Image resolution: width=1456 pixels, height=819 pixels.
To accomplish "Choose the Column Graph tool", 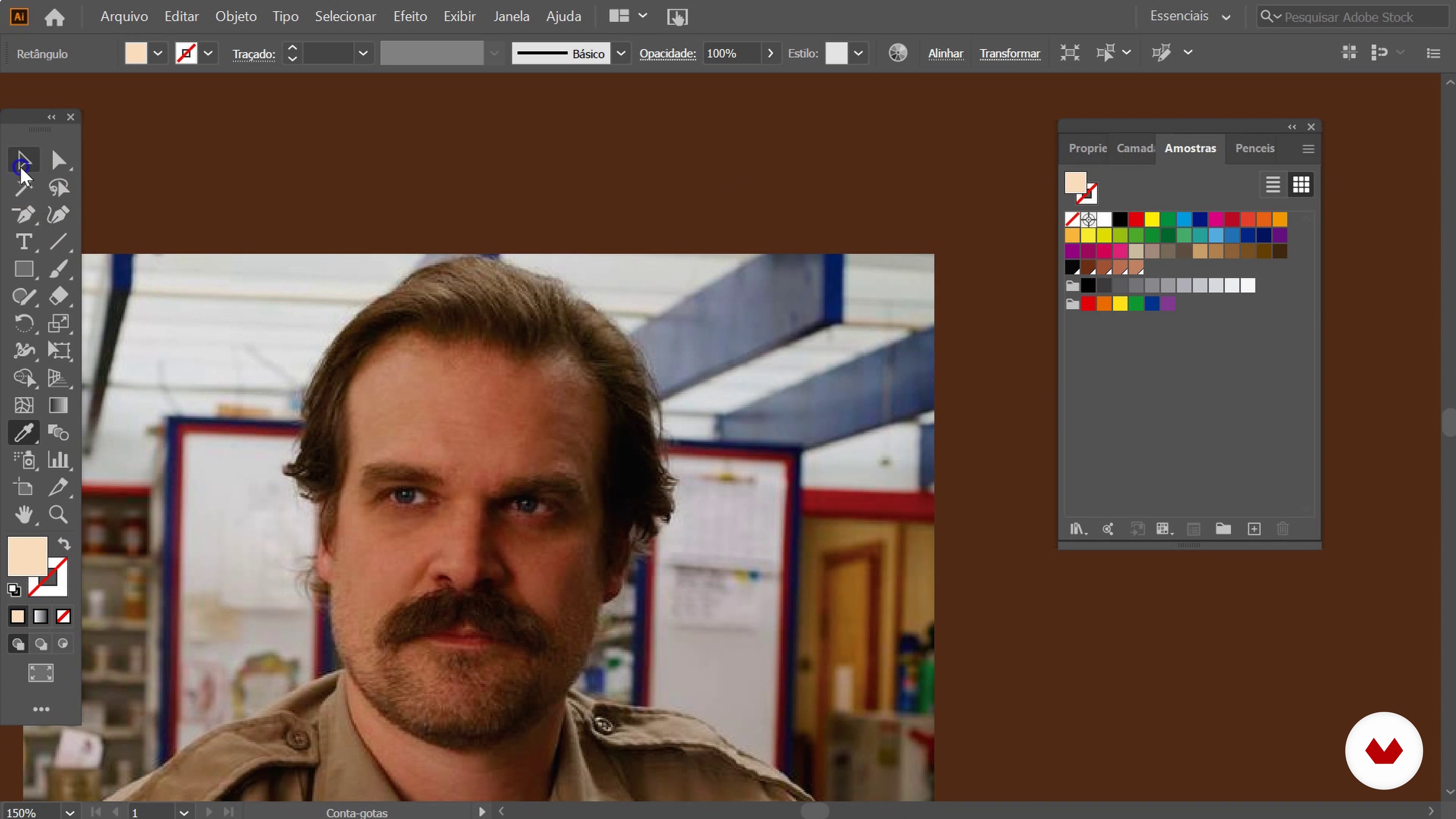I will coord(59,460).
